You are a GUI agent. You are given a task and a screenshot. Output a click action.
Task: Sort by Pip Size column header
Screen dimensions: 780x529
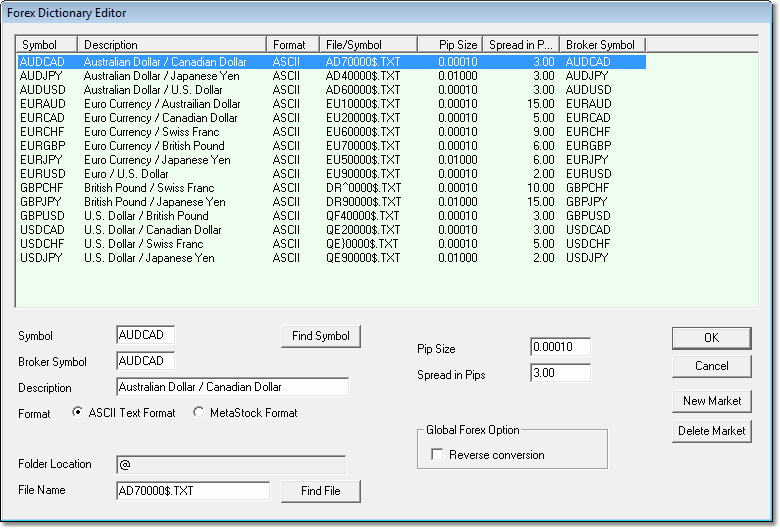click(x=450, y=45)
